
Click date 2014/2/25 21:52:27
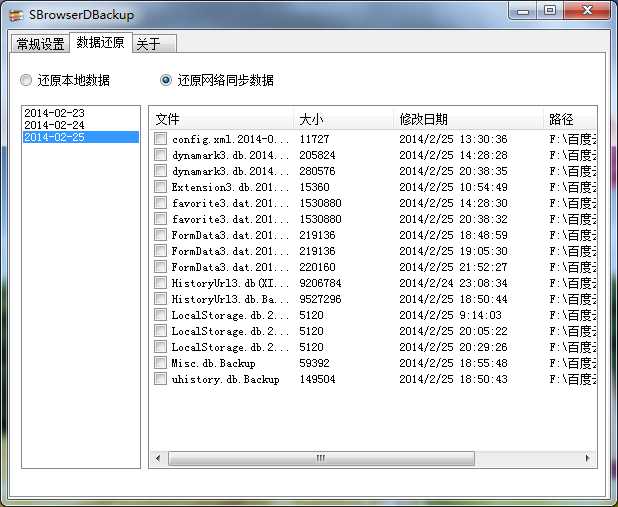(453, 267)
